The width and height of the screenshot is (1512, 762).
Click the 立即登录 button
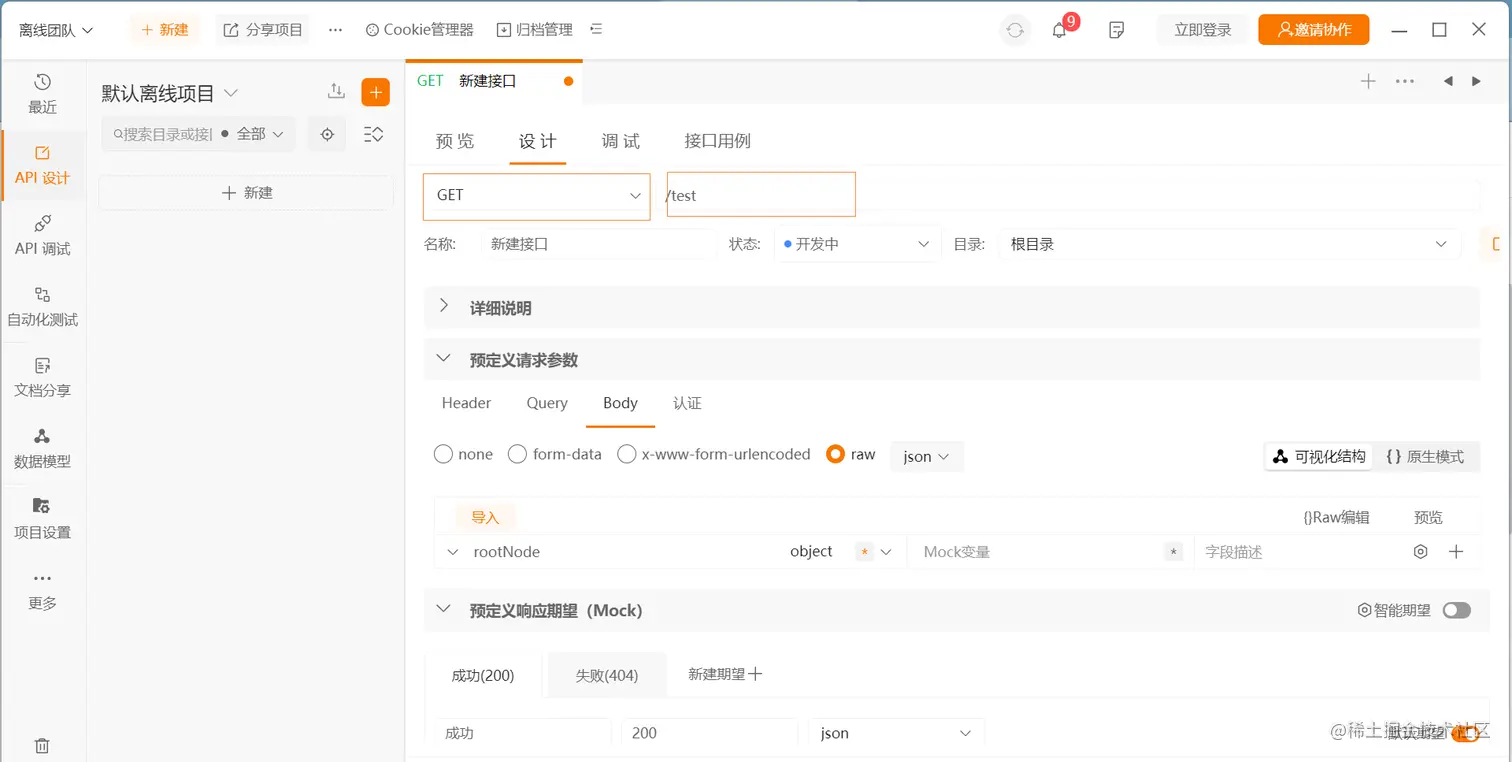(x=1201, y=30)
